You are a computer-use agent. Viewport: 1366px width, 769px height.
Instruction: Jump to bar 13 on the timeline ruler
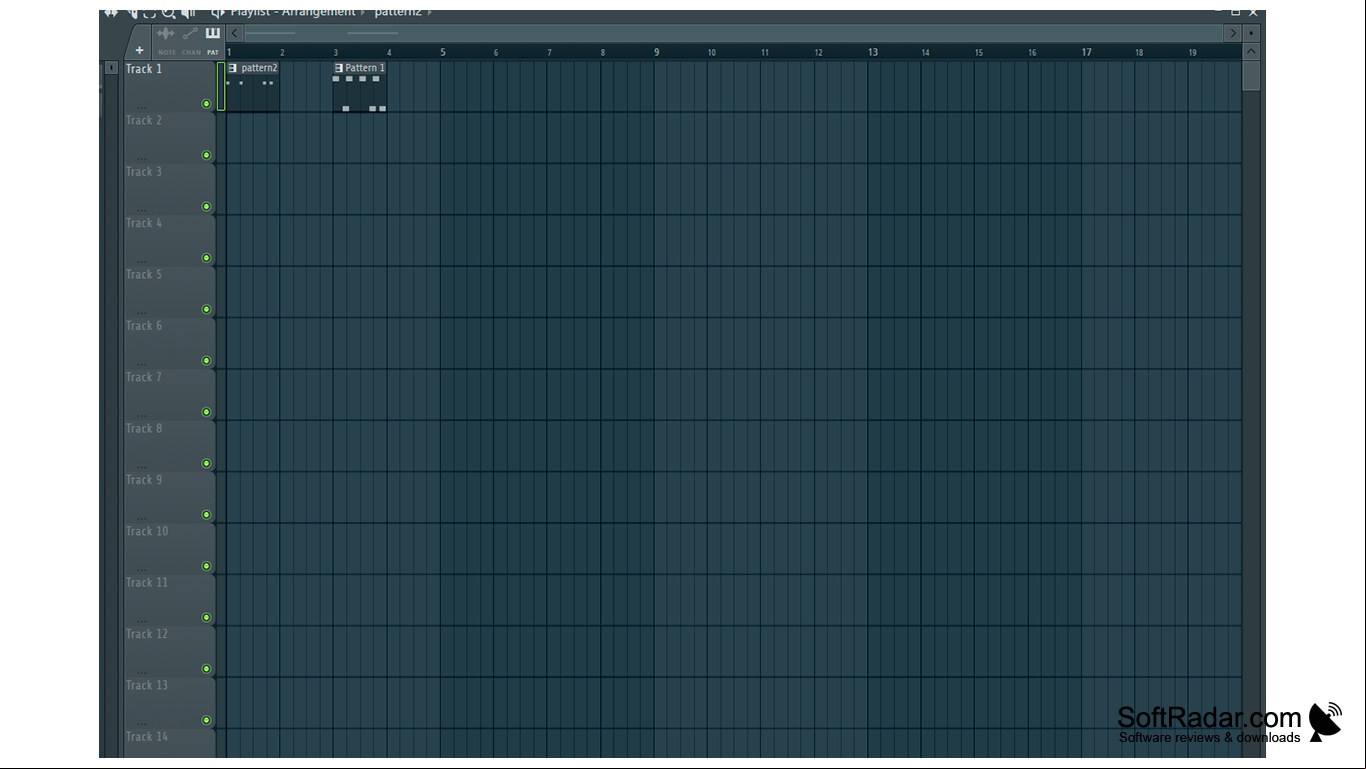tap(873, 52)
